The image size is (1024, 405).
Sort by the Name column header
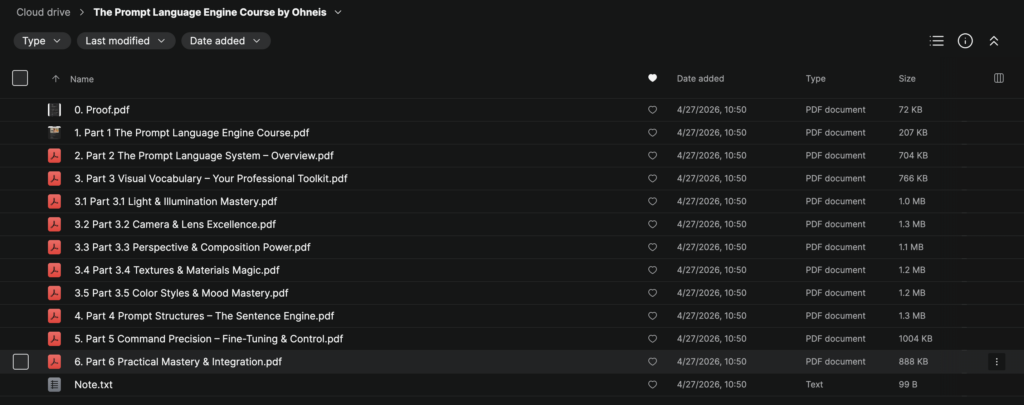82,79
